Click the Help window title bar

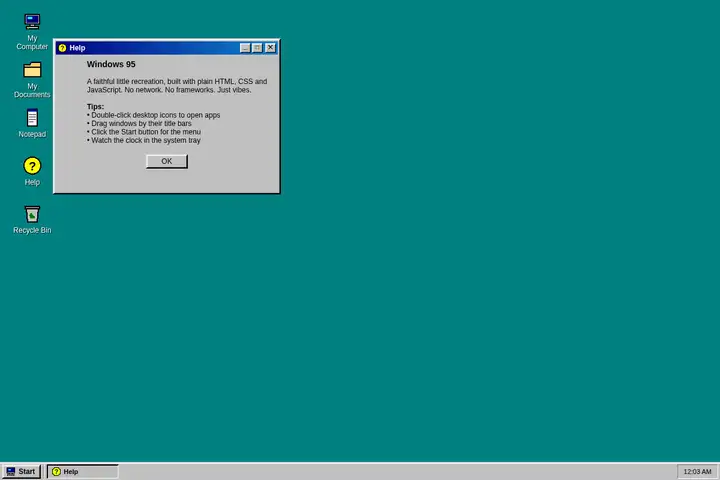coord(167,48)
